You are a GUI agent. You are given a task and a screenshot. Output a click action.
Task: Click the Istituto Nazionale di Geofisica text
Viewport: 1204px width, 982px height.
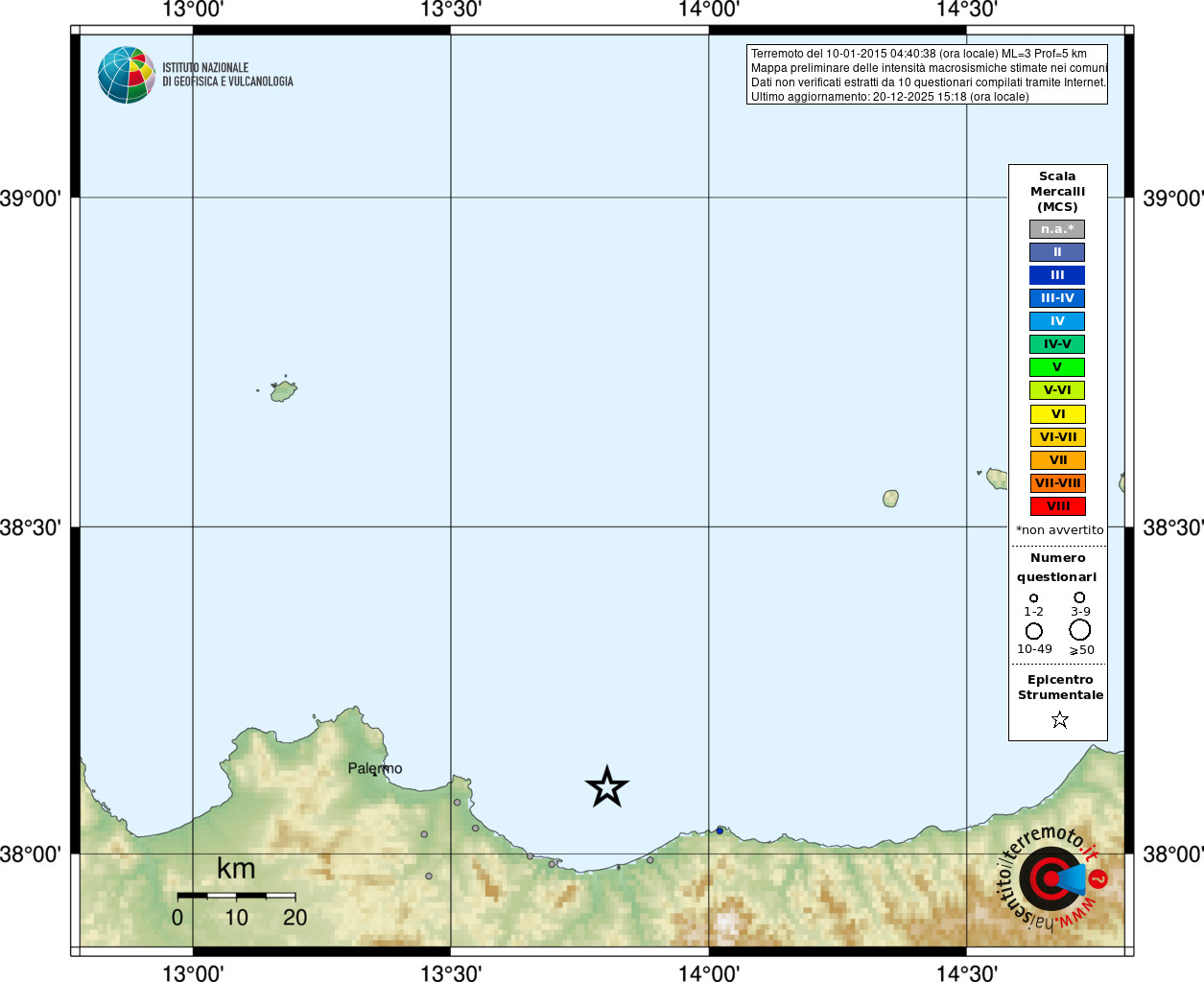click(x=227, y=75)
